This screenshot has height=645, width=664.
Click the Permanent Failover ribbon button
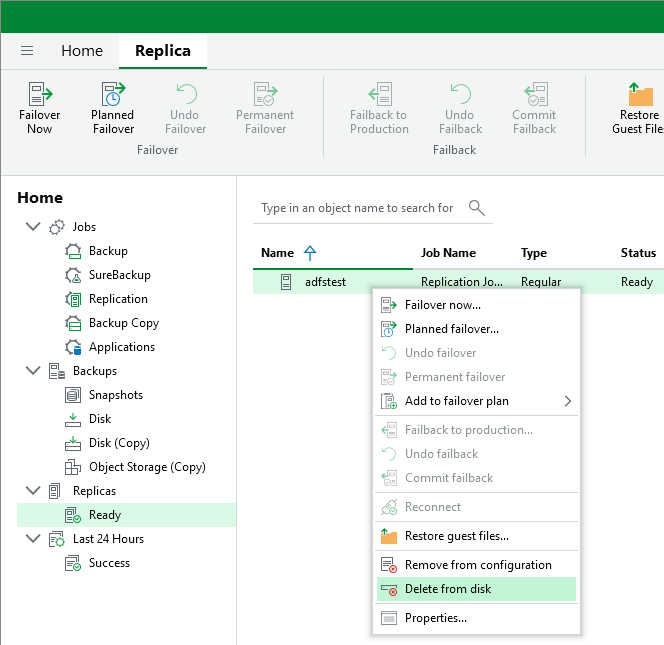(x=265, y=108)
